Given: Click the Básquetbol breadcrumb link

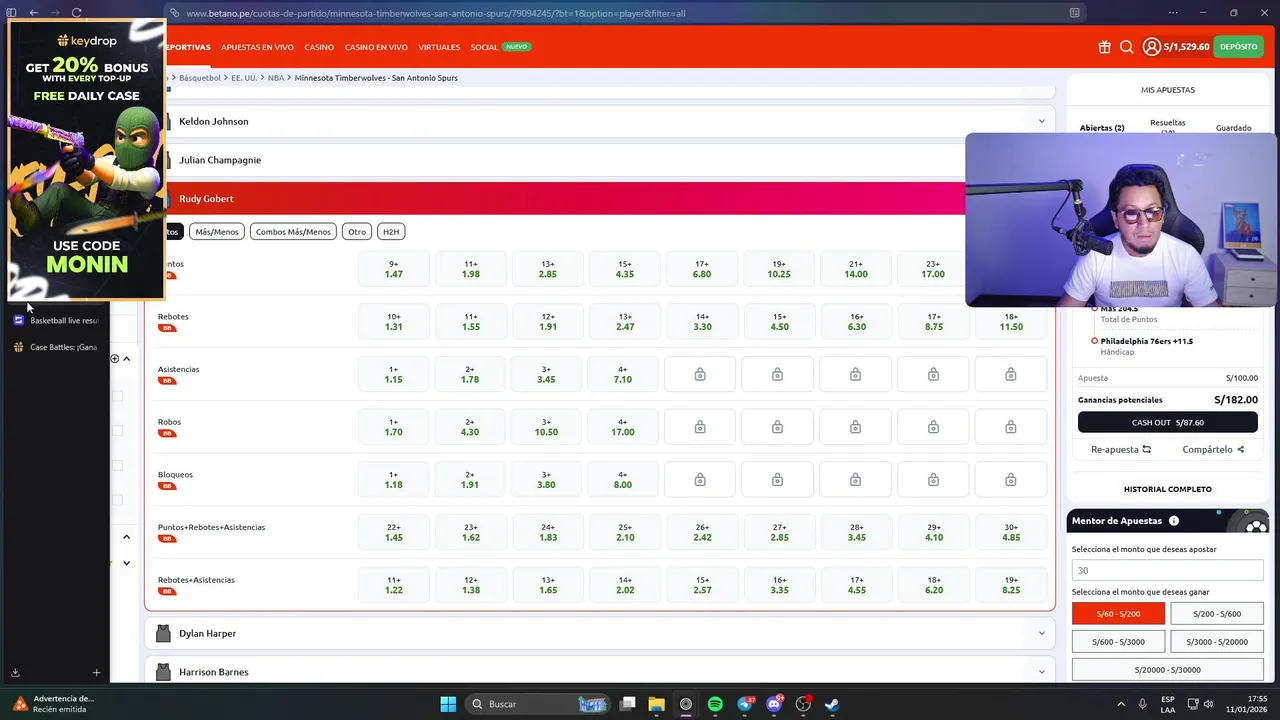Looking at the screenshot, I should click(x=200, y=78).
